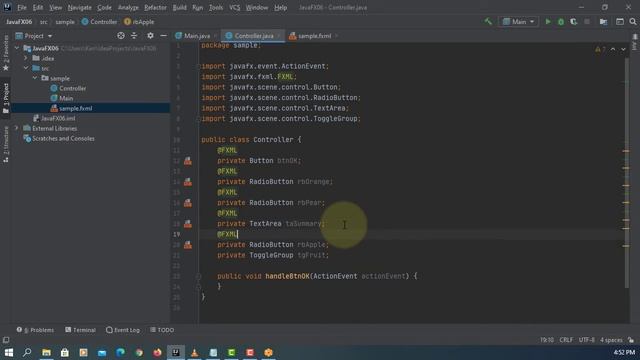Click the Build Project hammer icon
Screen dimensions: 640x360
click(x=488, y=22)
